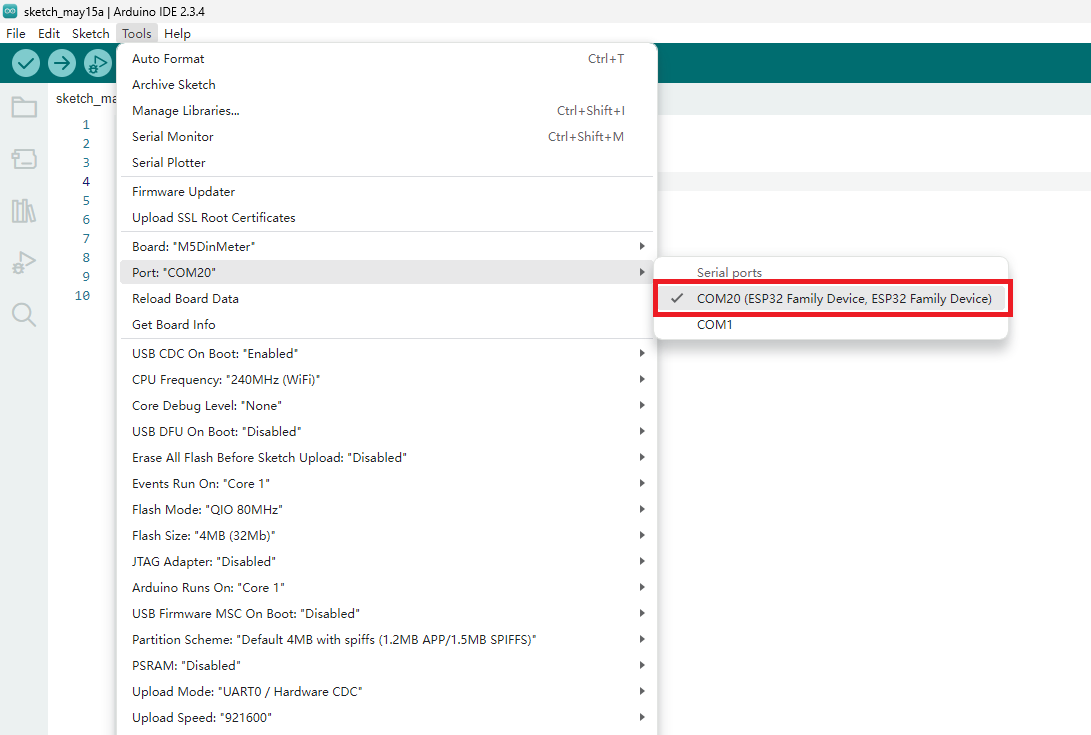Click Get Board Info
The image size is (1091, 735).
(x=387, y=324)
